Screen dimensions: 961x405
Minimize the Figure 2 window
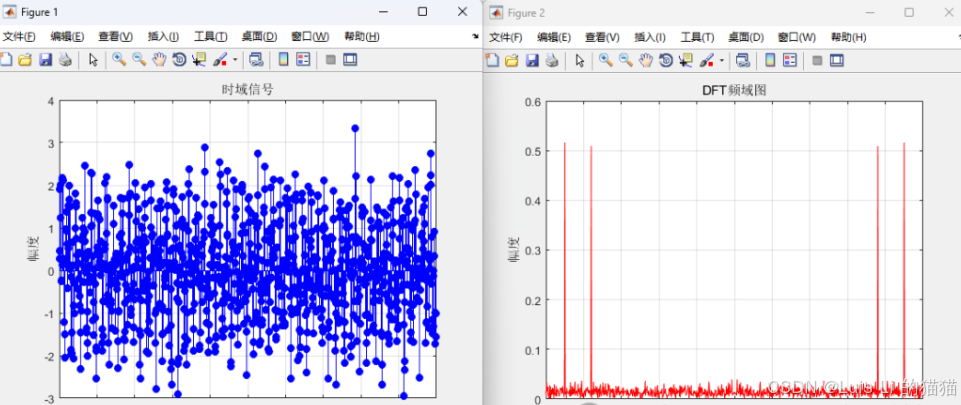870,12
